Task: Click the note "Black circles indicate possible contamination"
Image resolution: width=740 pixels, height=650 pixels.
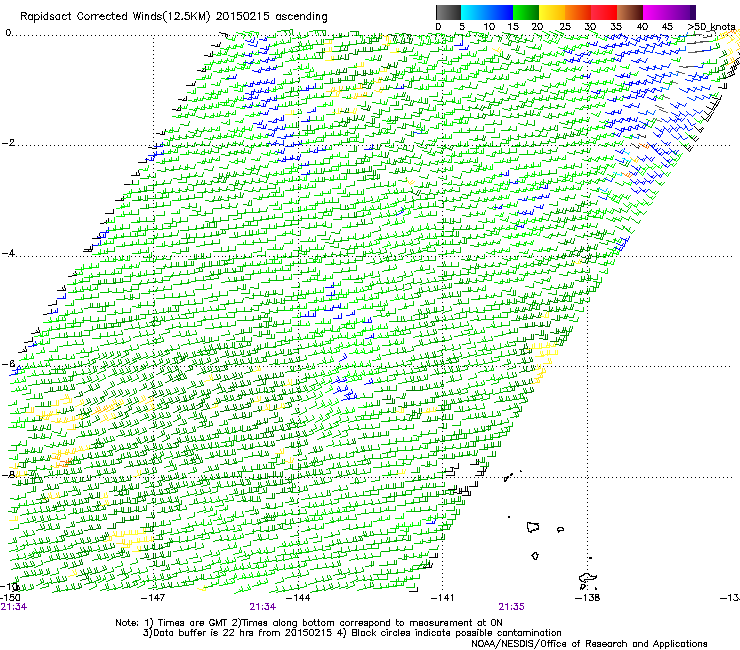Action: (456, 633)
